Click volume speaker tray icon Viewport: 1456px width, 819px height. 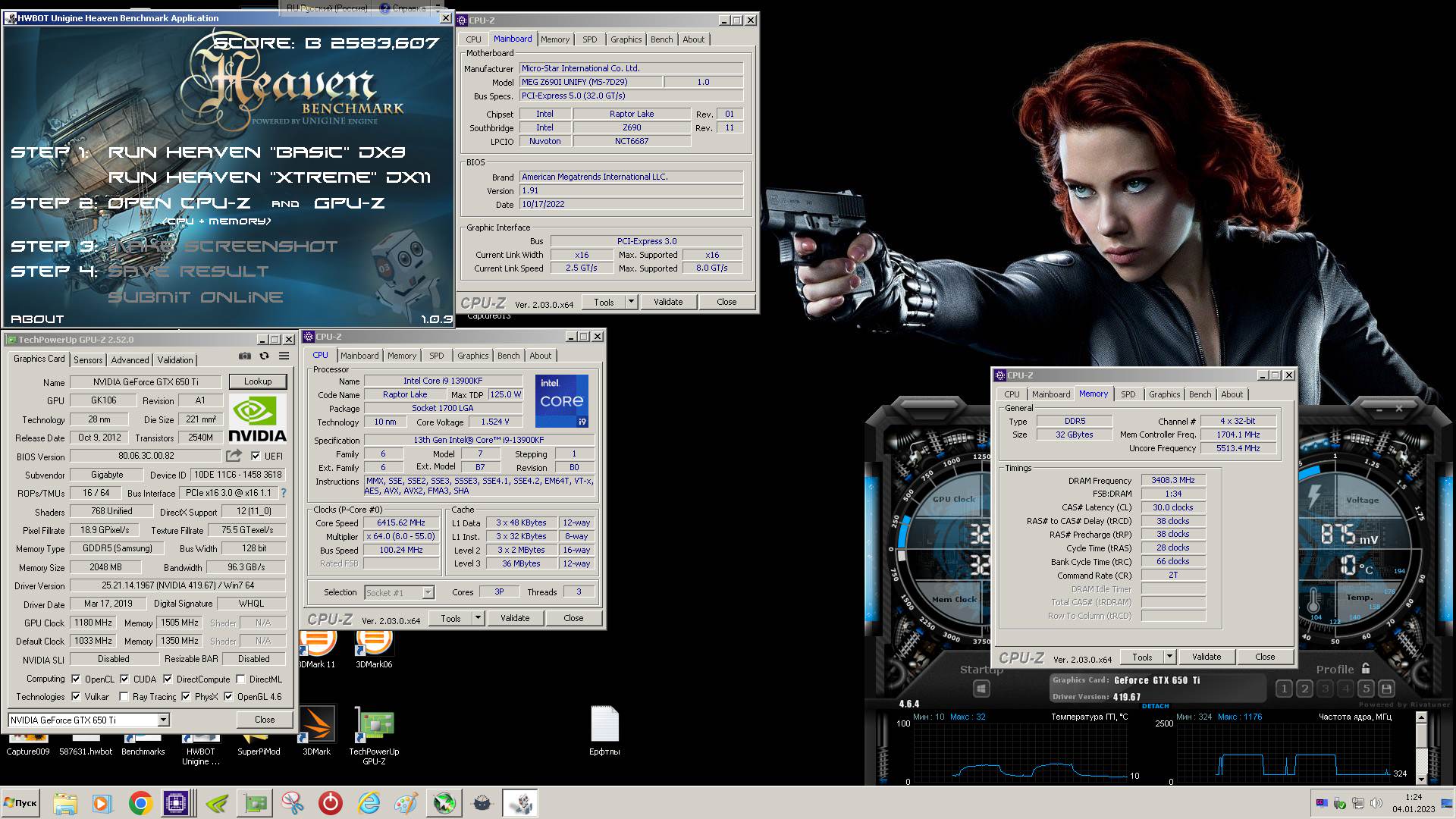tap(1376, 803)
